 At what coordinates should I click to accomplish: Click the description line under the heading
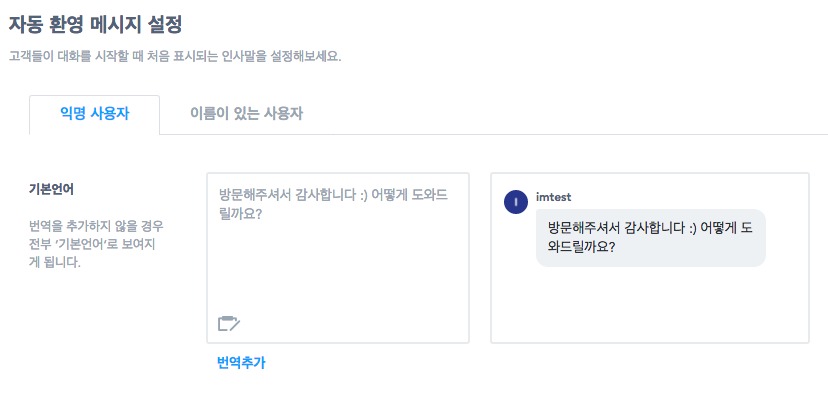pos(175,57)
